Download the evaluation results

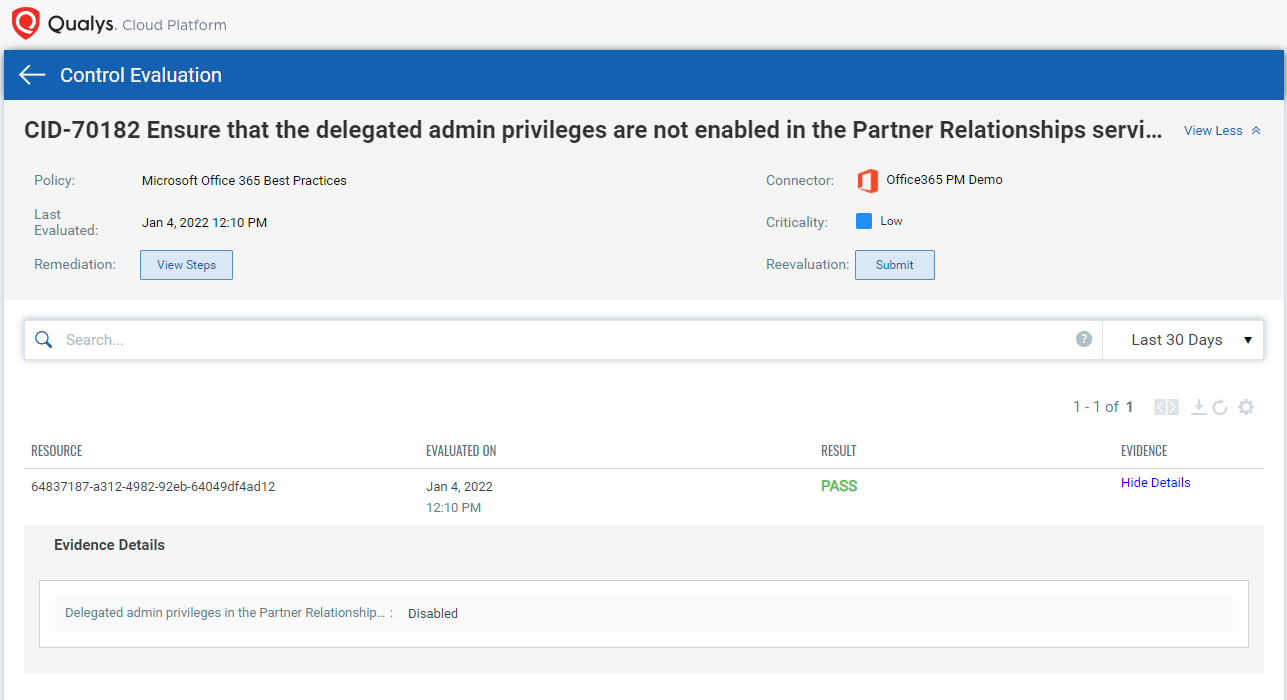coord(1199,407)
